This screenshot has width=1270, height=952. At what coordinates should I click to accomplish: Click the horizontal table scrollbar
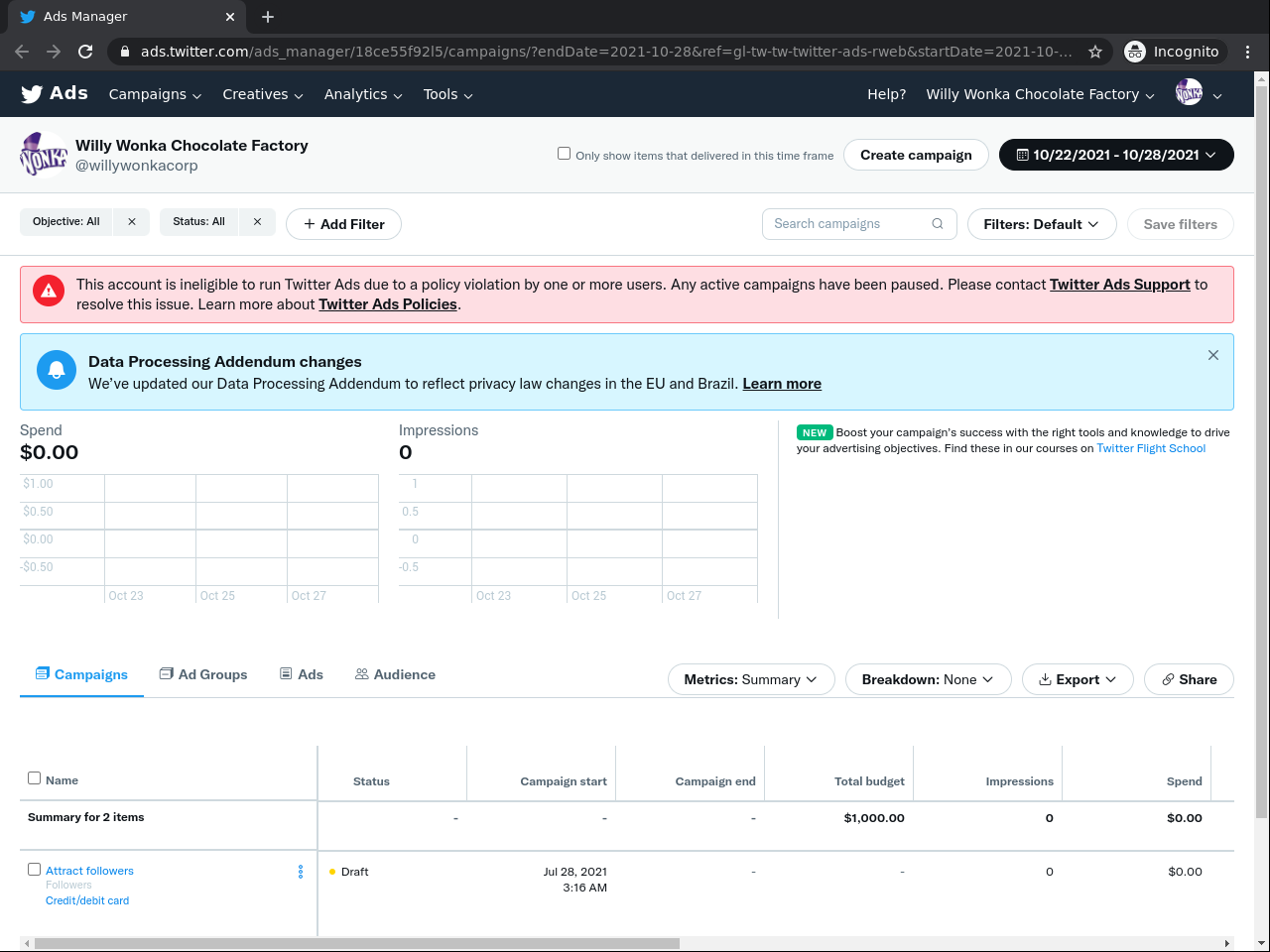click(x=357, y=943)
